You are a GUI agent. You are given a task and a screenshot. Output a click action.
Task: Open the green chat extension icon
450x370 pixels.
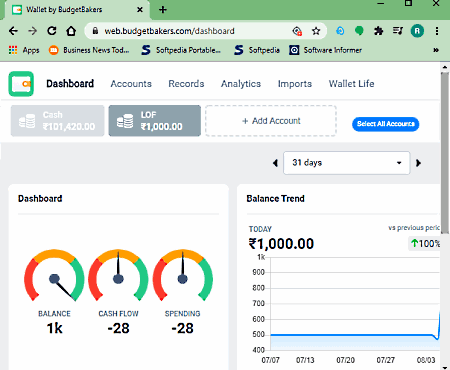(x=359, y=31)
